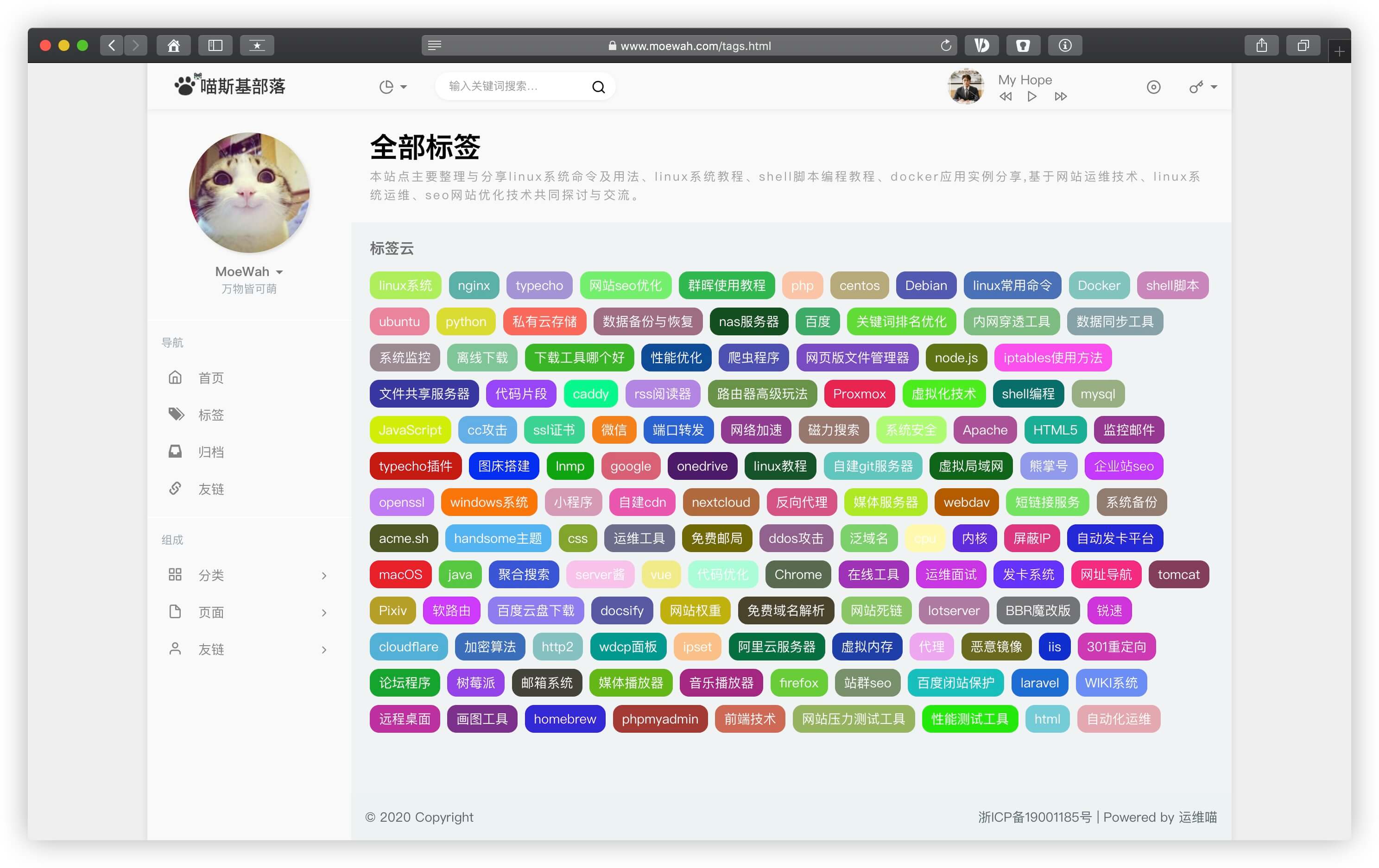Open the node.js tag
The image size is (1379, 868).
coord(956,357)
